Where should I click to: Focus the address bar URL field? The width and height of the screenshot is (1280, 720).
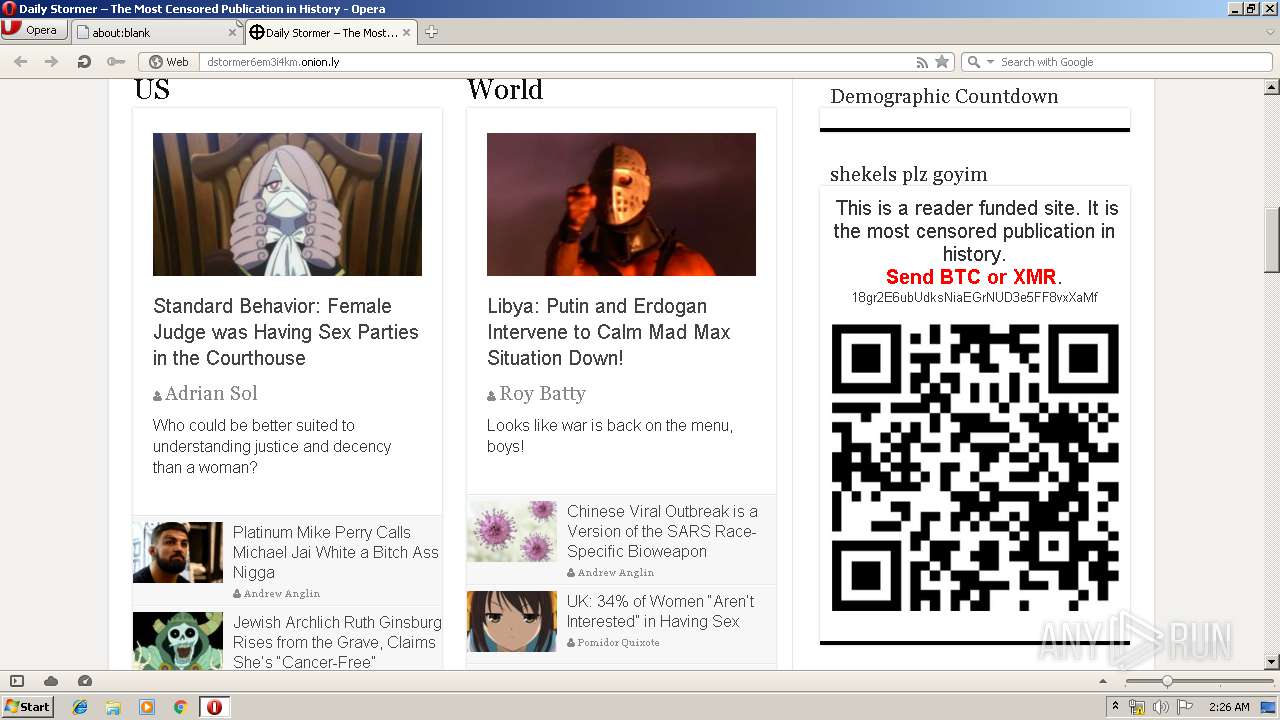555,62
